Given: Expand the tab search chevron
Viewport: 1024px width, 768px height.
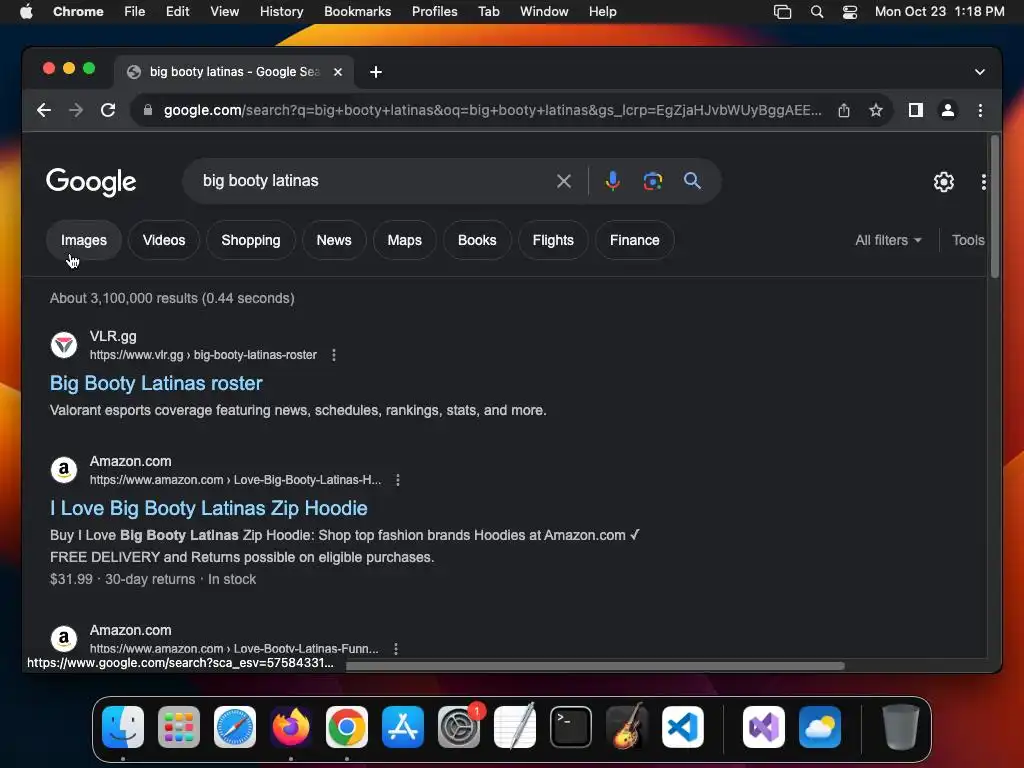Looking at the screenshot, I should 980,72.
